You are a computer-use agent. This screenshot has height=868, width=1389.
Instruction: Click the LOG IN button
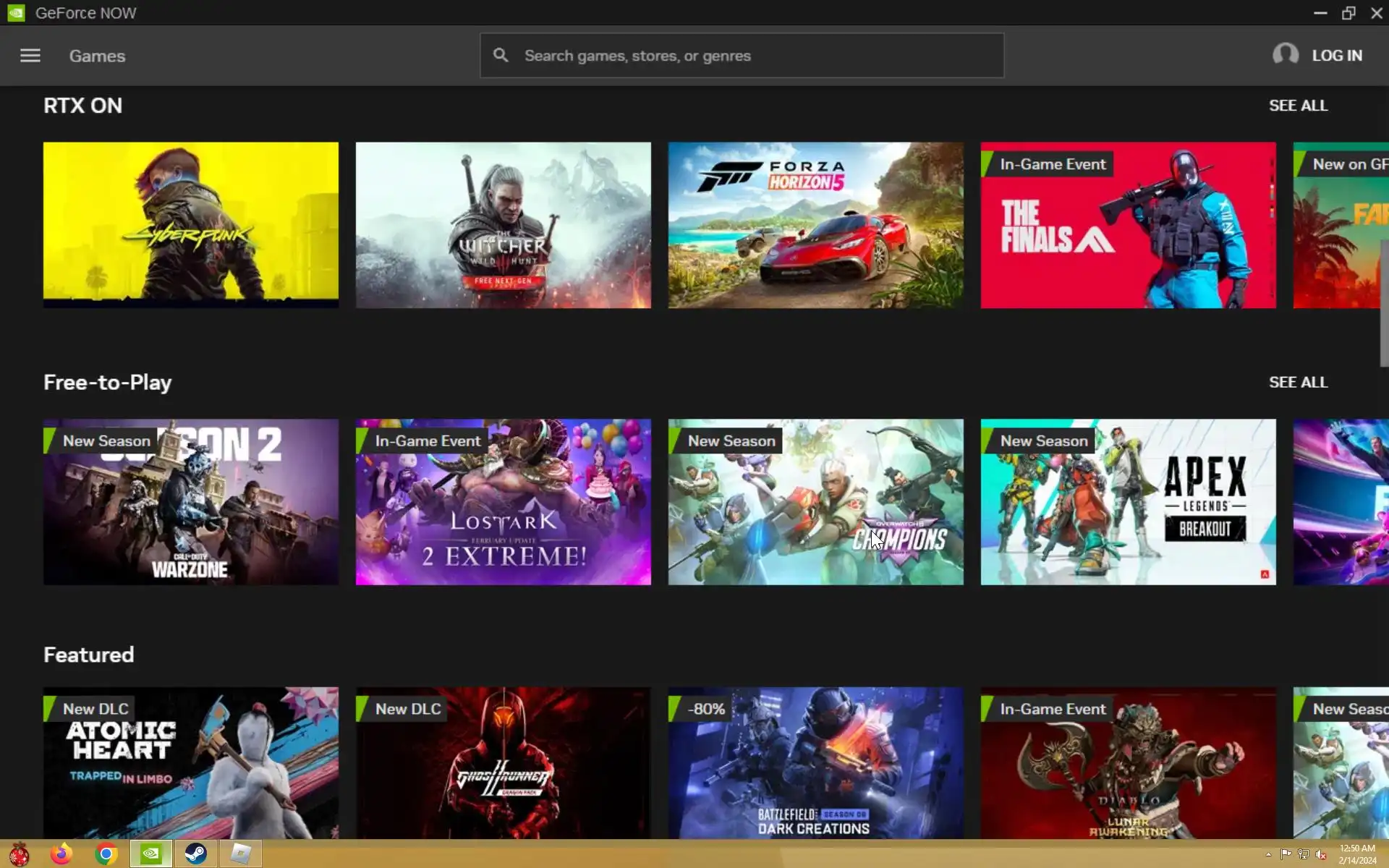coord(1336,56)
